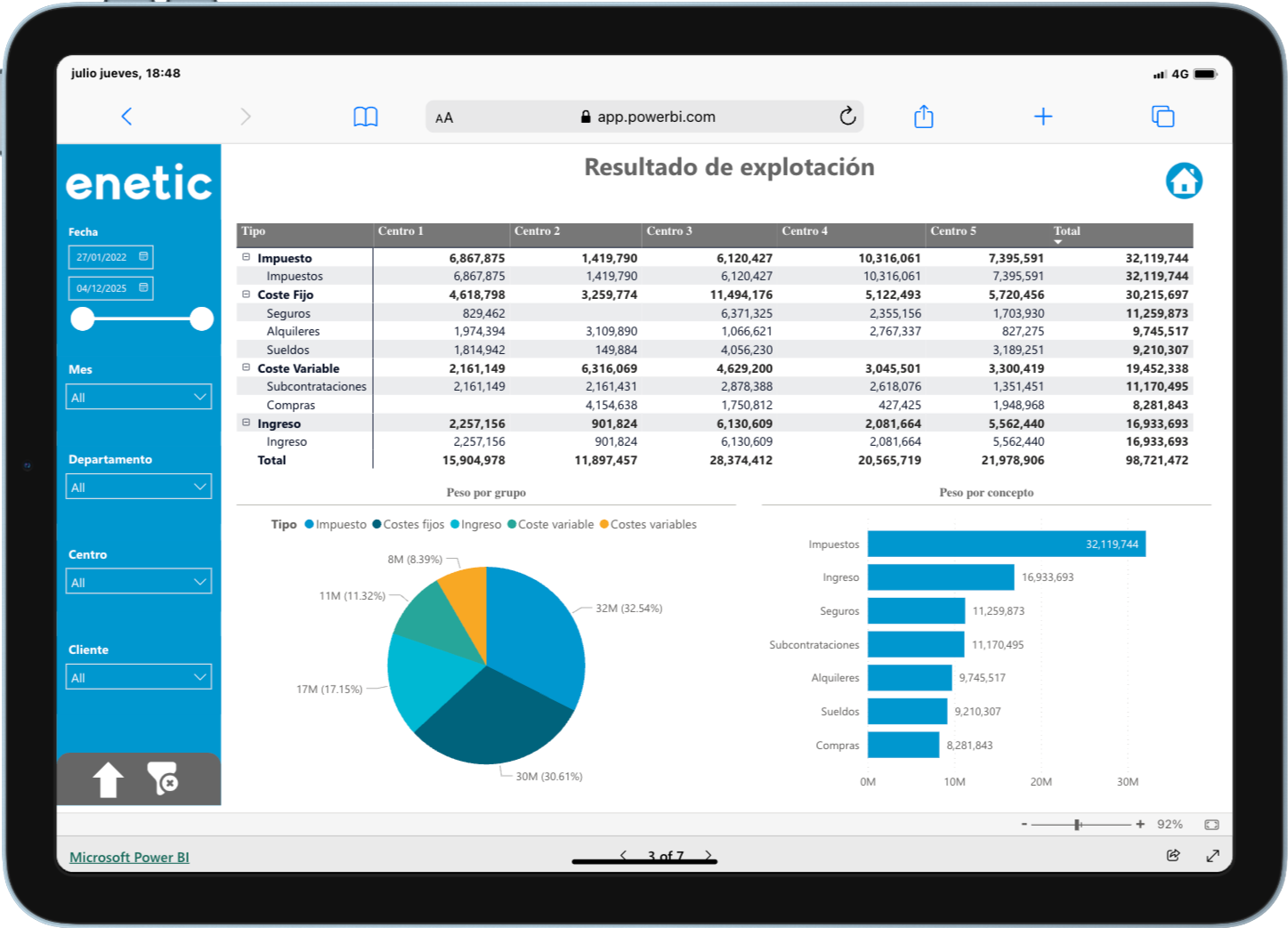1288x928 pixels.
Task: Open calendar picker for end date 04/12/2025
Action: [x=143, y=288]
